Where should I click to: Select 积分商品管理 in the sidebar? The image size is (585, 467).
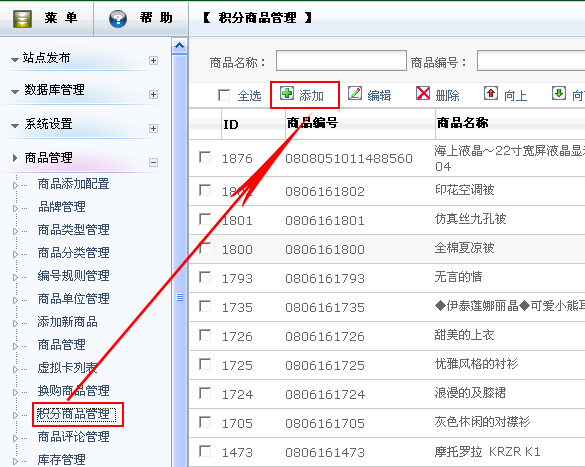tap(73, 414)
